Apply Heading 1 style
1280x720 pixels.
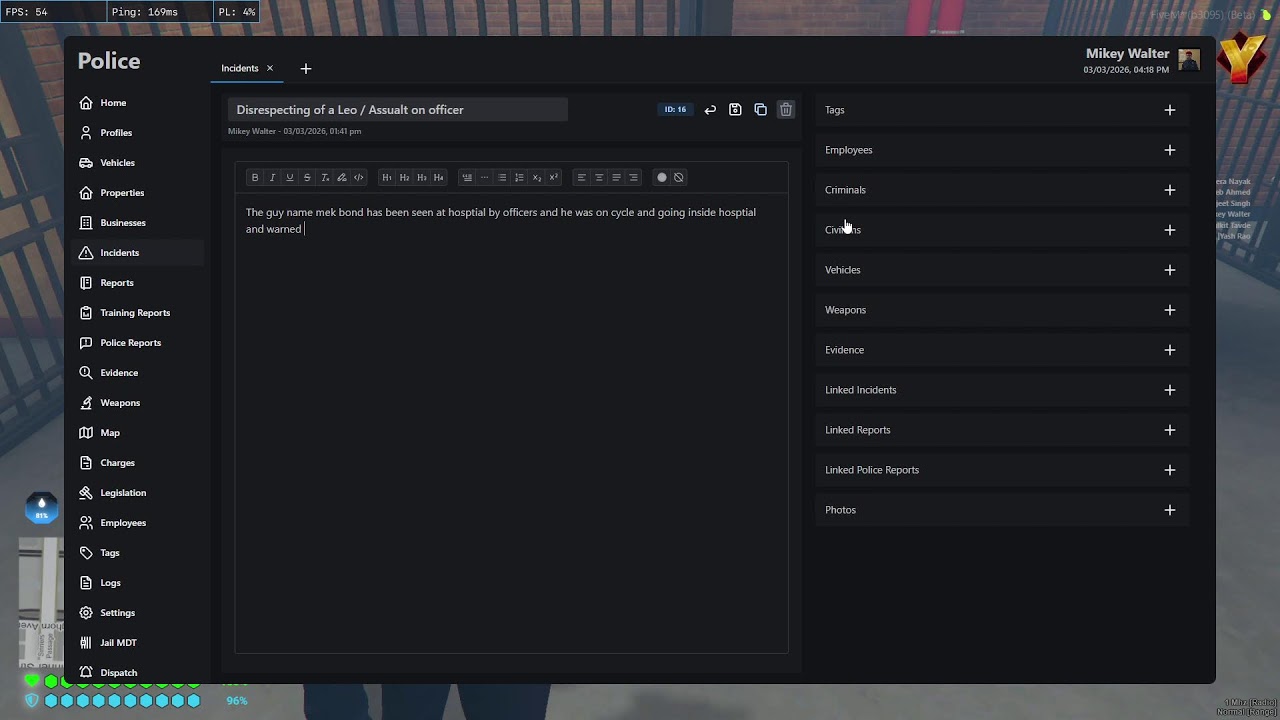pyautogui.click(x=387, y=177)
